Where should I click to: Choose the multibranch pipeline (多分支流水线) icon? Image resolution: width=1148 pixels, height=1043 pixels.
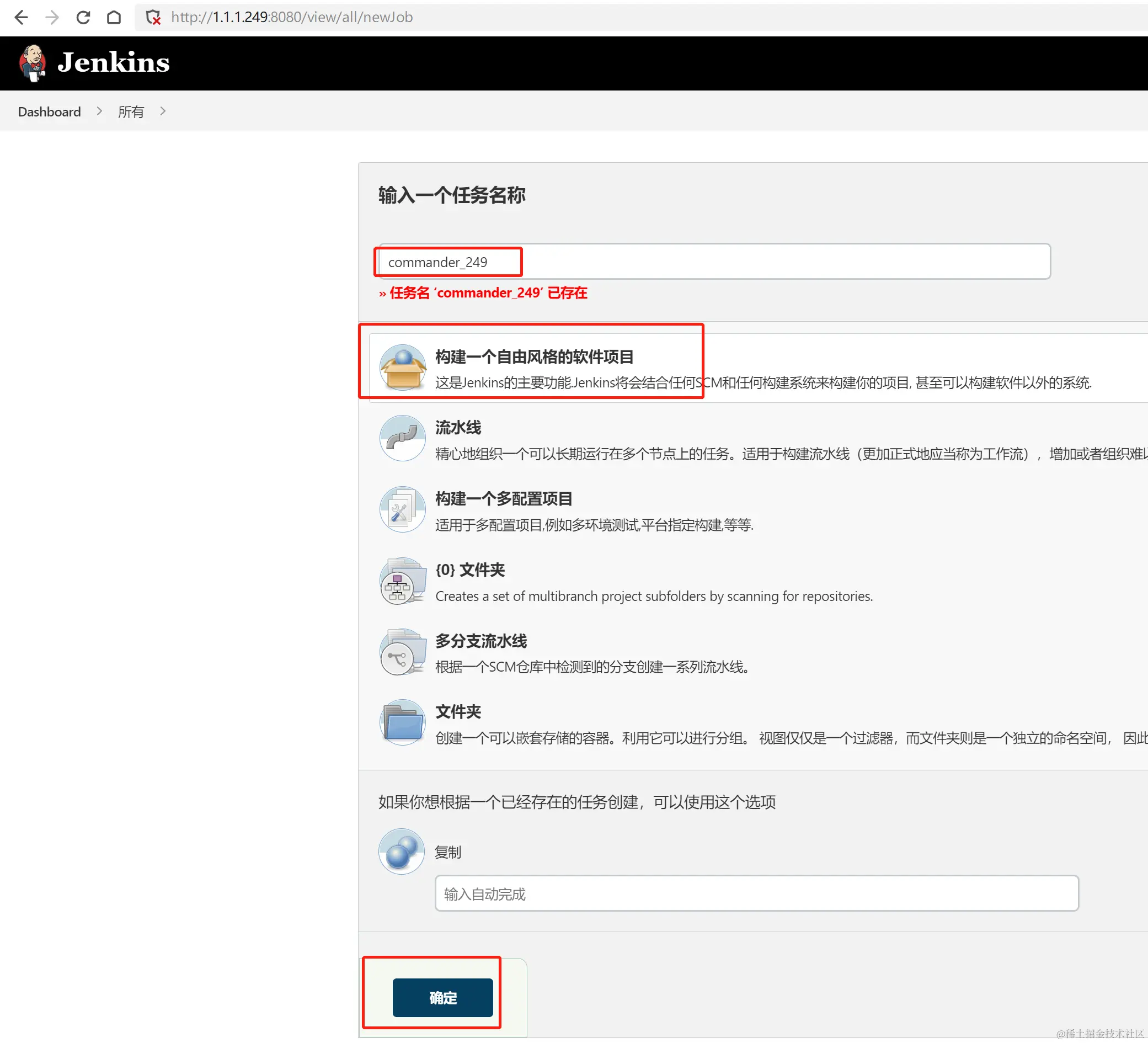point(402,652)
